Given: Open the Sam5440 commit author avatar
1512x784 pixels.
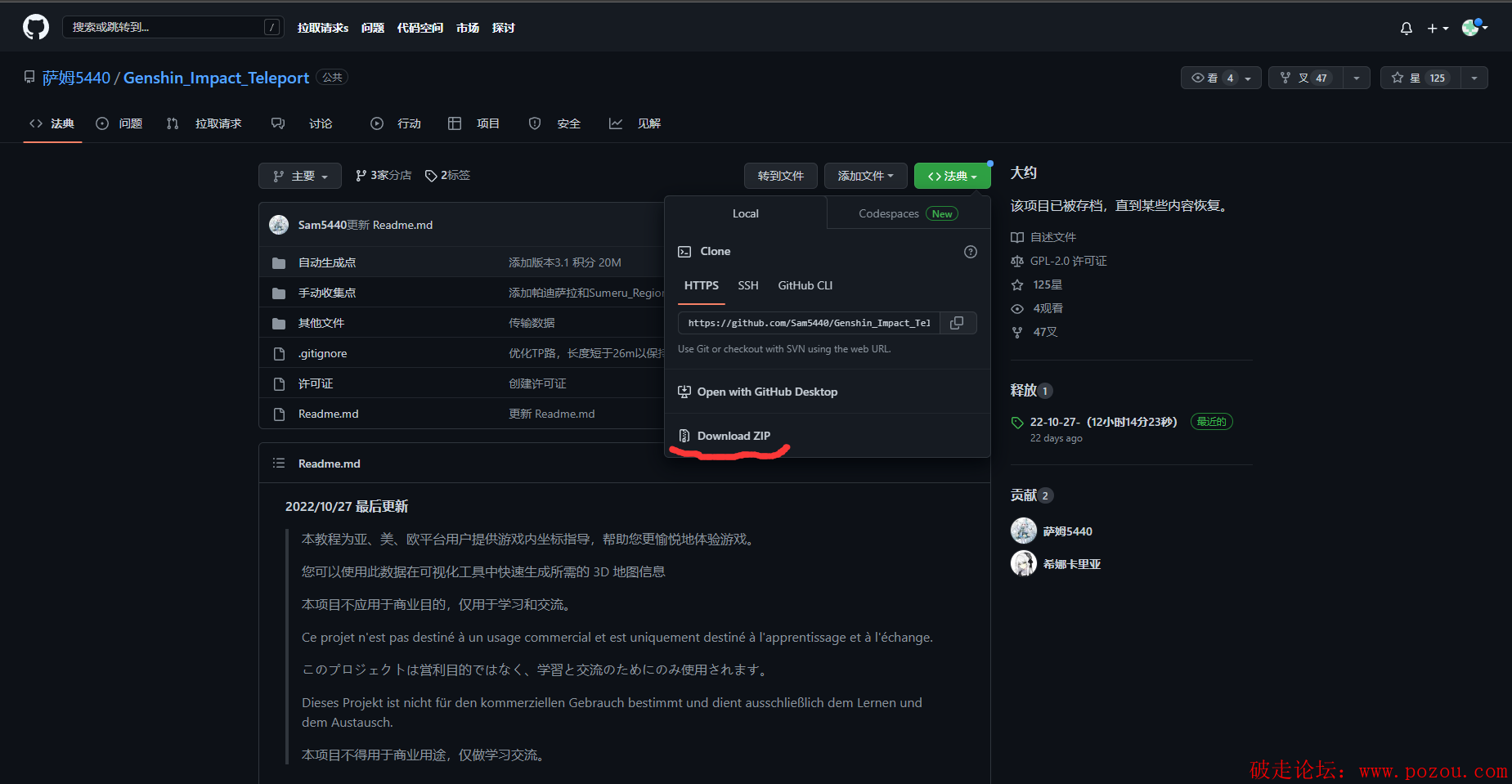Looking at the screenshot, I should coord(279,225).
